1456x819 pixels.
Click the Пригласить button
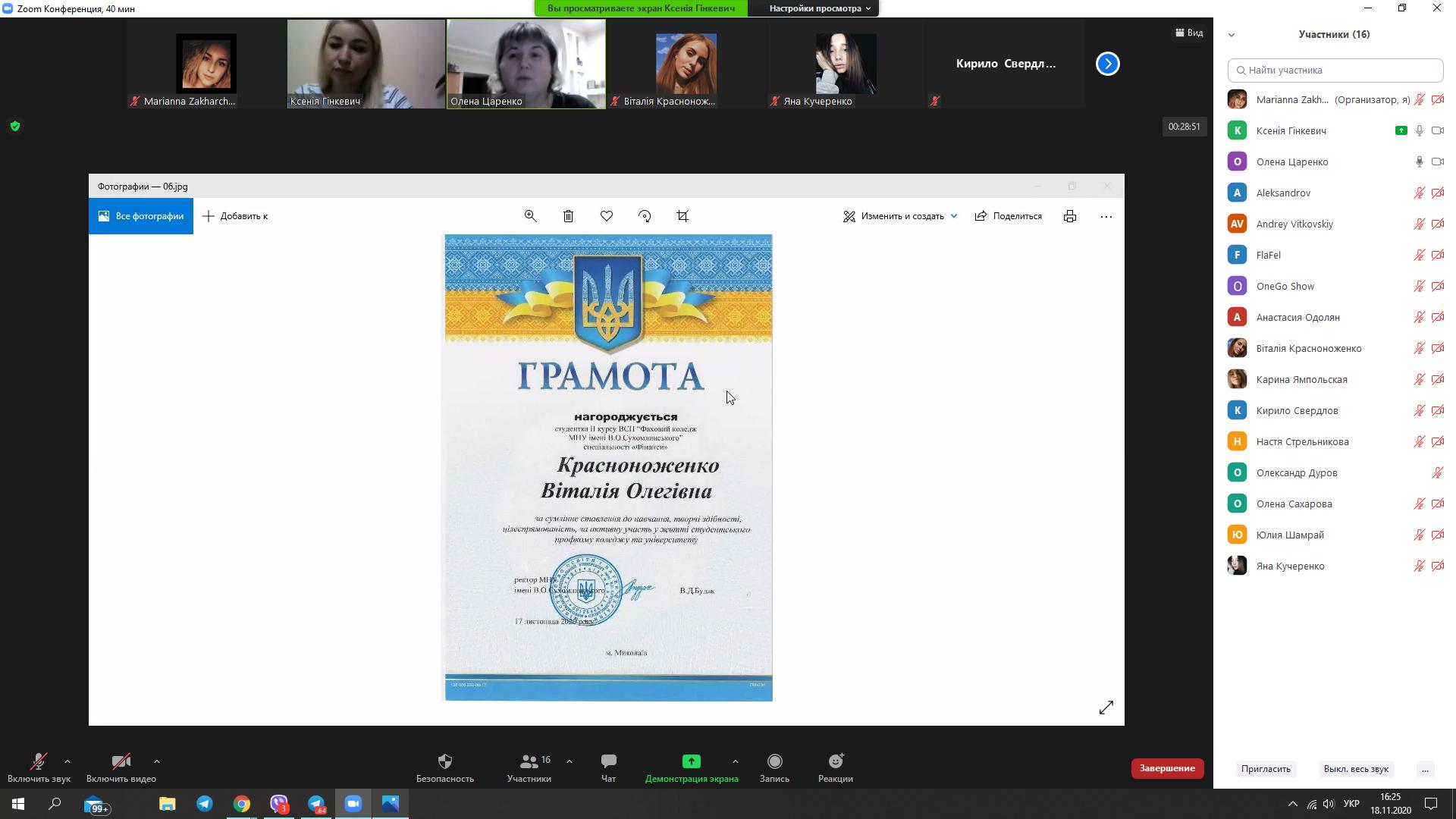[1265, 769]
